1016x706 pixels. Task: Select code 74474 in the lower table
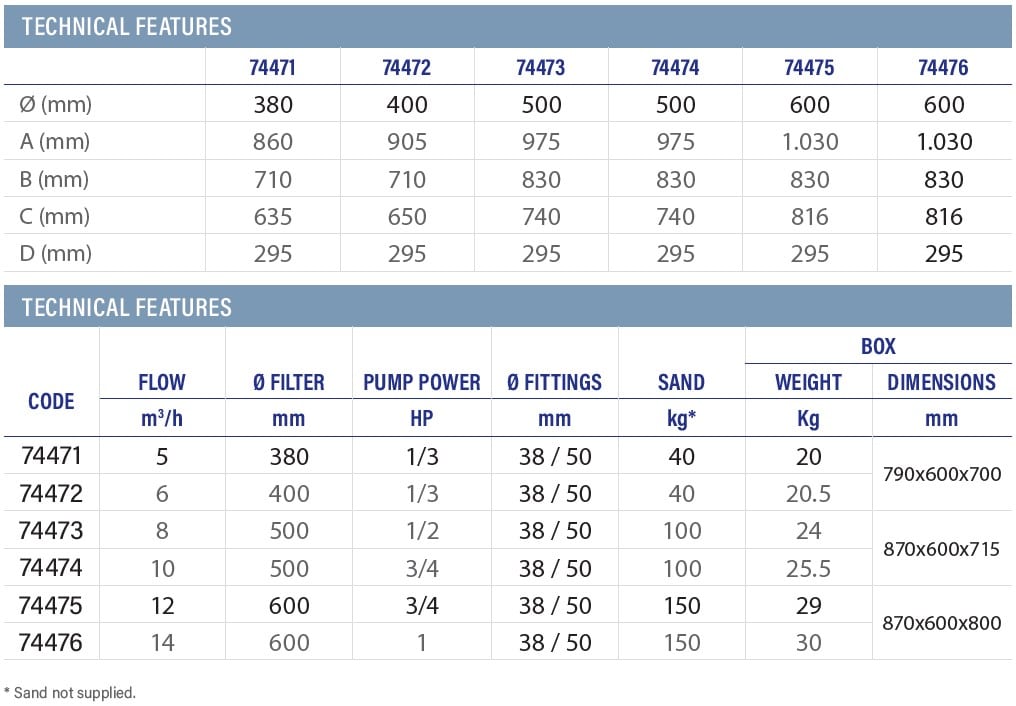51,568
